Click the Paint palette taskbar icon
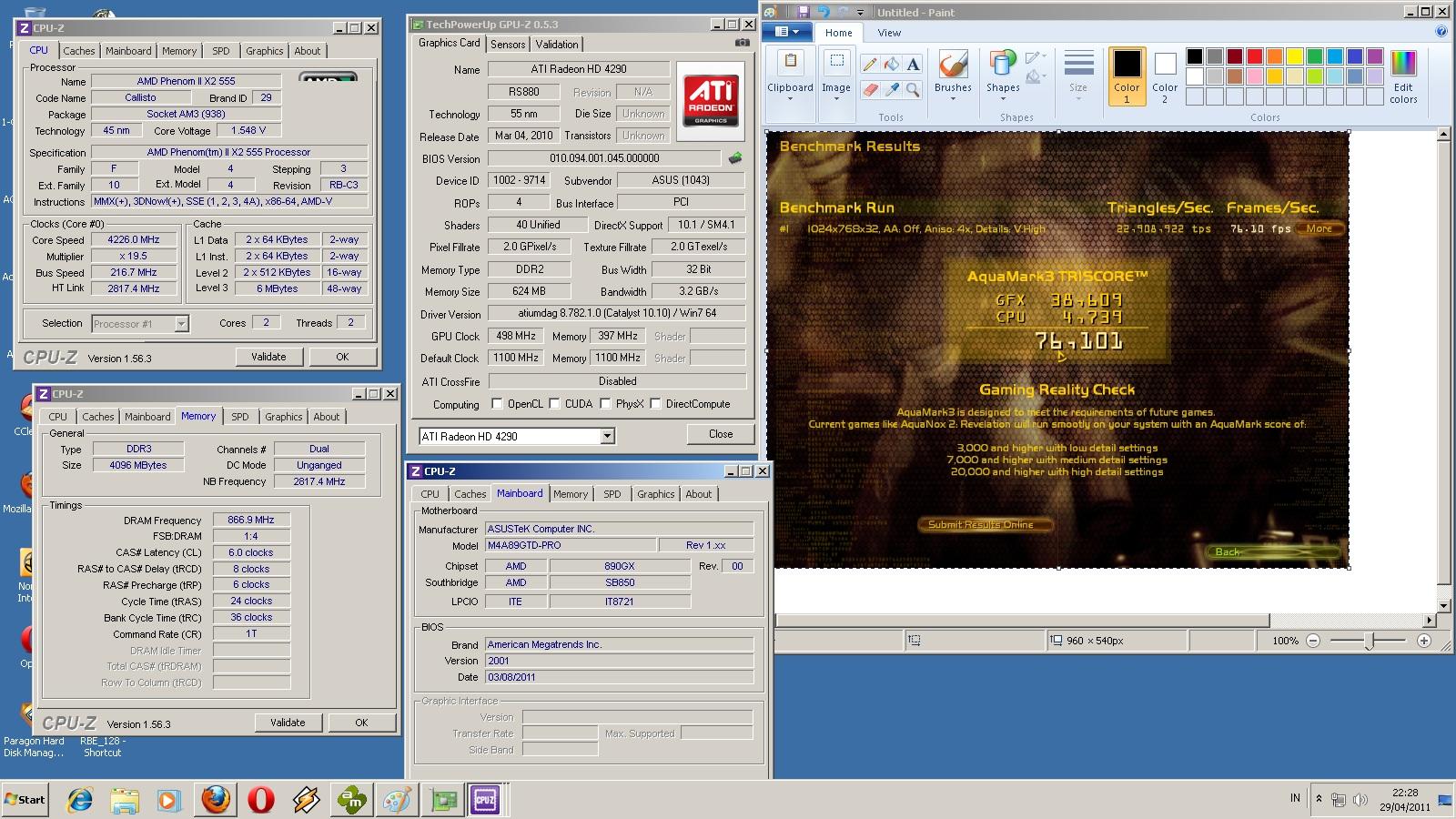1456x819 pixels. point(397,800)
